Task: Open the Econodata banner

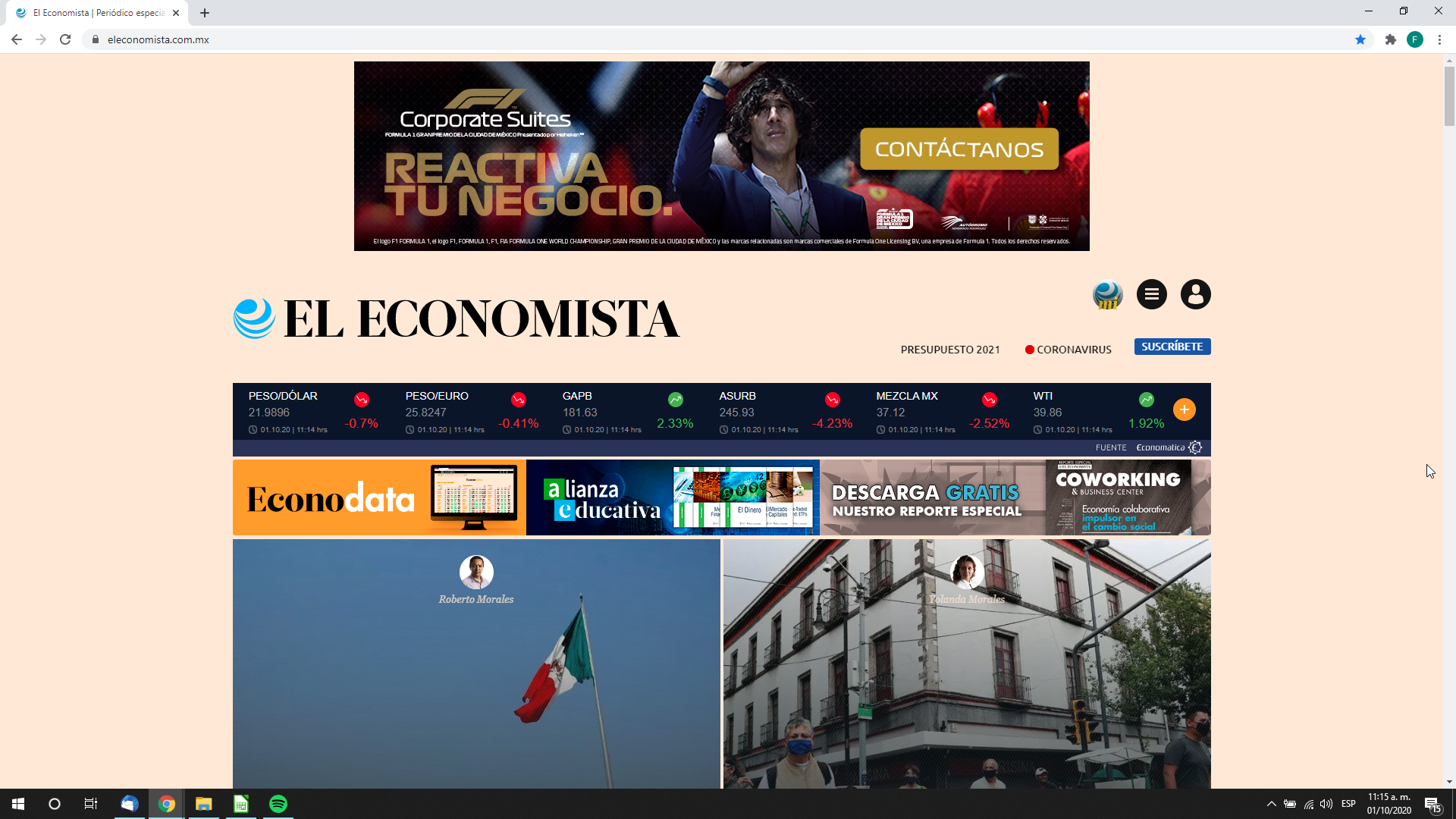Action: 379,497
